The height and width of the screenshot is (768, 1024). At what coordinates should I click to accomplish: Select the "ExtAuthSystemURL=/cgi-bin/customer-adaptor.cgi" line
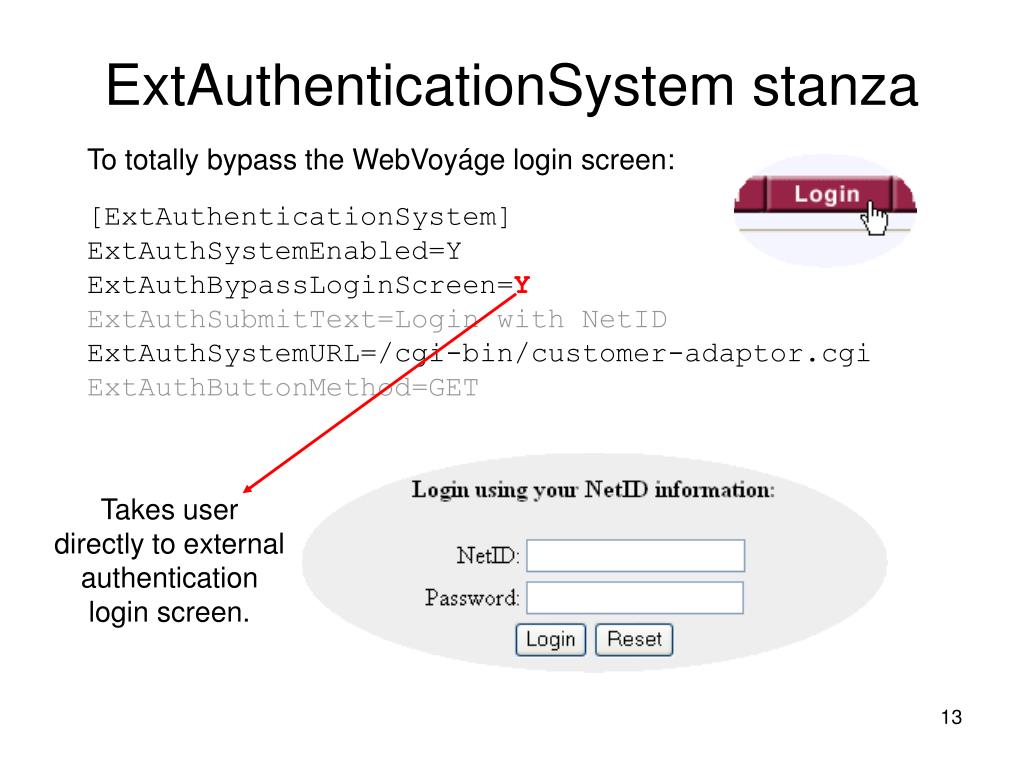pyautogui.click(x=479, y=353)
